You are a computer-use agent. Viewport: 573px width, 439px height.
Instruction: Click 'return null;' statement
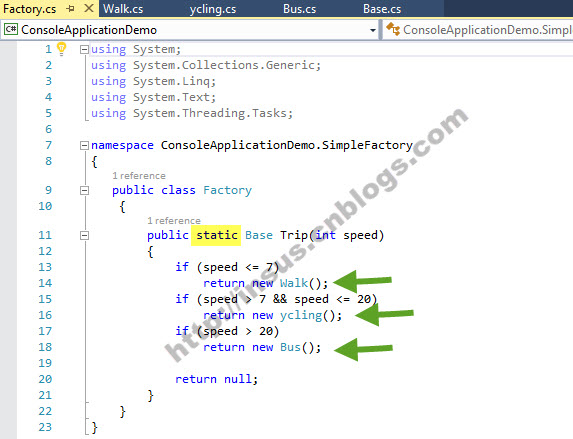tap(216, 379)
